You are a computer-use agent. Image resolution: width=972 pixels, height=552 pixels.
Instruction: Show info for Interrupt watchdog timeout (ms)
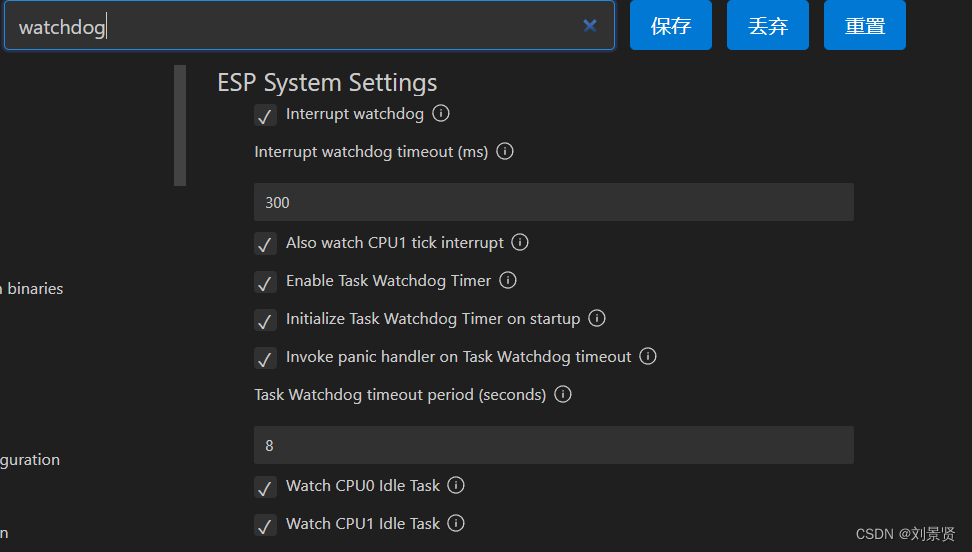pyautogui.click(x=505, y=152)
